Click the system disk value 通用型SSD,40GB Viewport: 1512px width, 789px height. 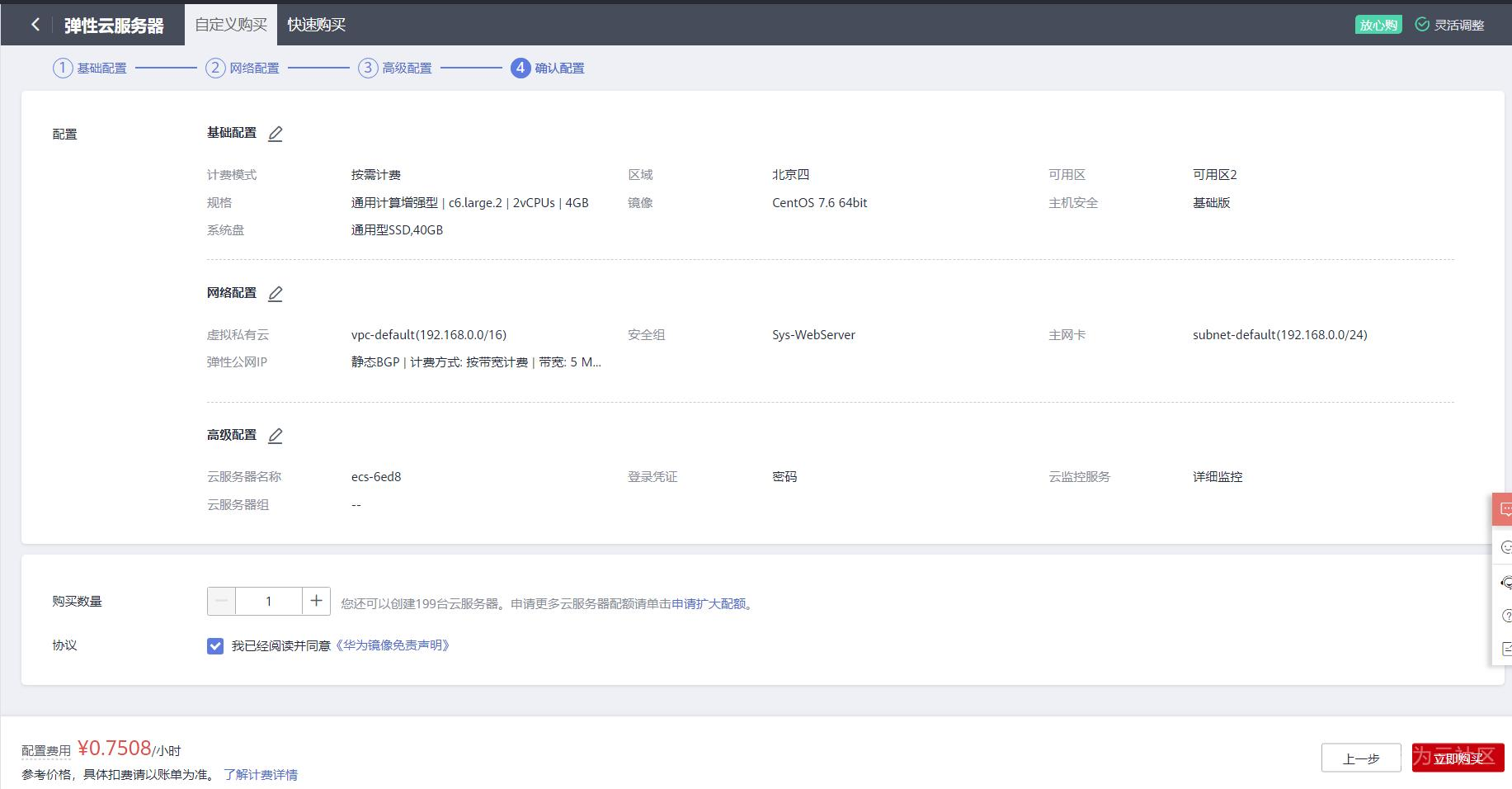click(398, 230)
